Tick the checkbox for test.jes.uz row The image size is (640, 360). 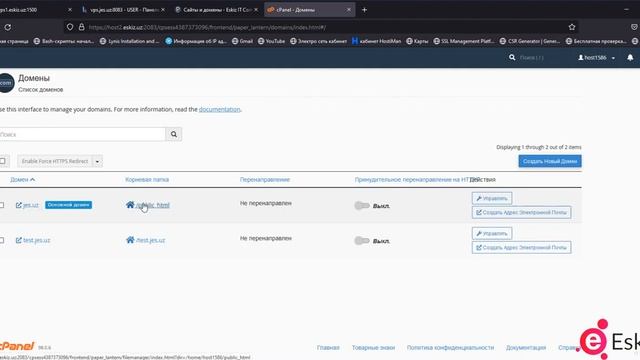click(2, 240)
